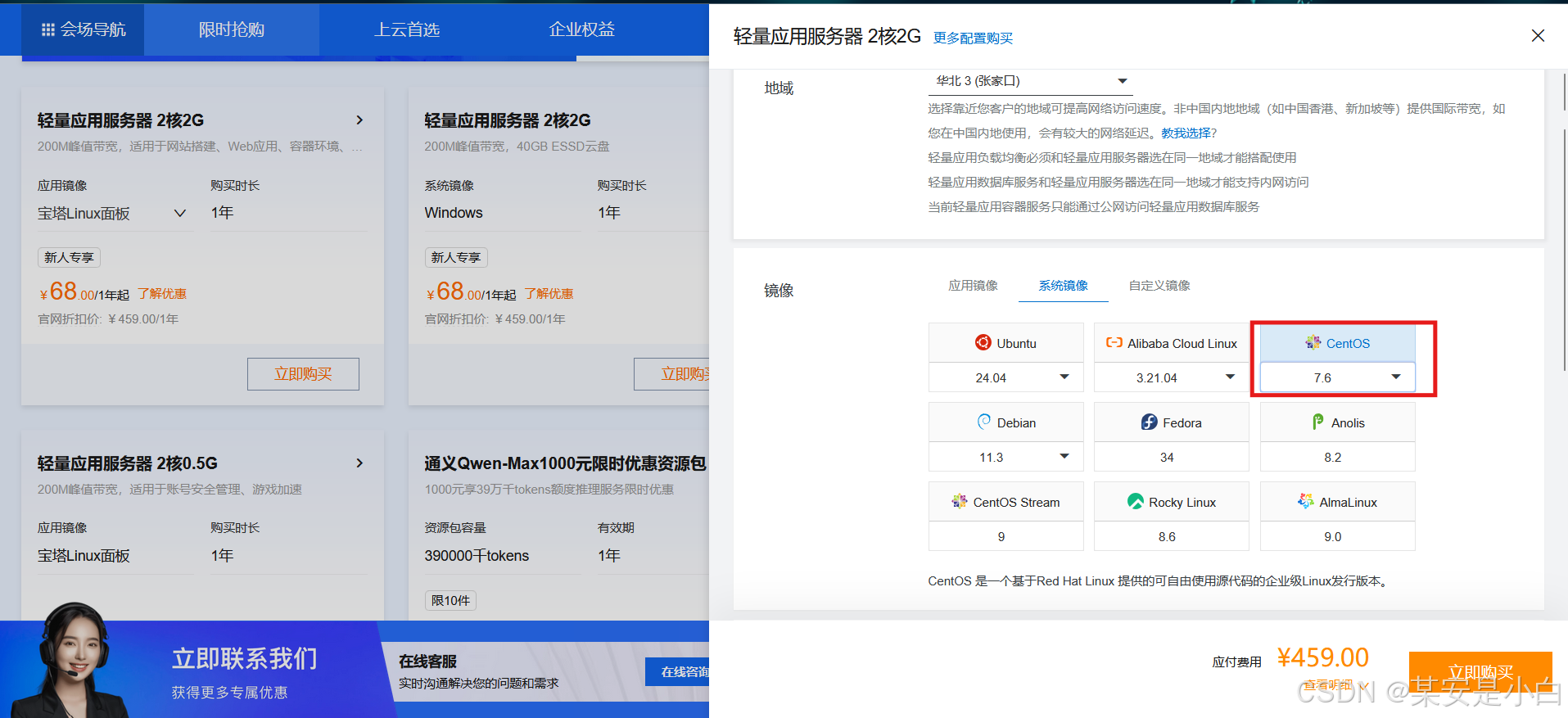
Task: Select the Rocky Linux image option
Action: (x=1172, y=502)
